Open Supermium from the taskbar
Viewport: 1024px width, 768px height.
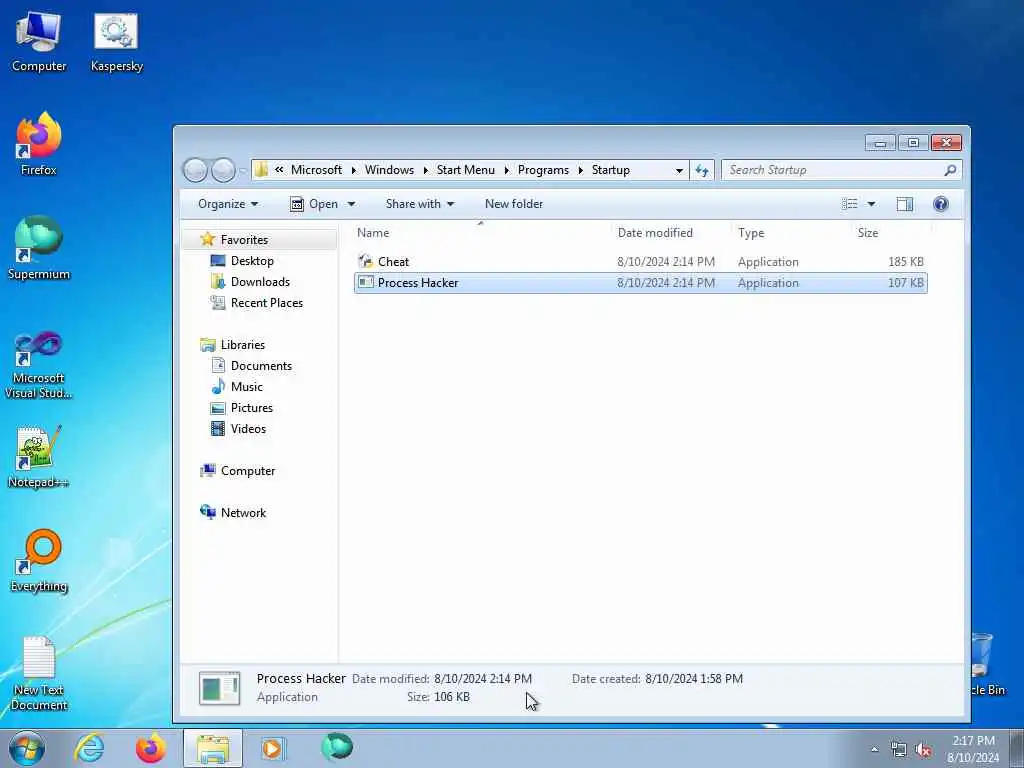pos(337,747)
